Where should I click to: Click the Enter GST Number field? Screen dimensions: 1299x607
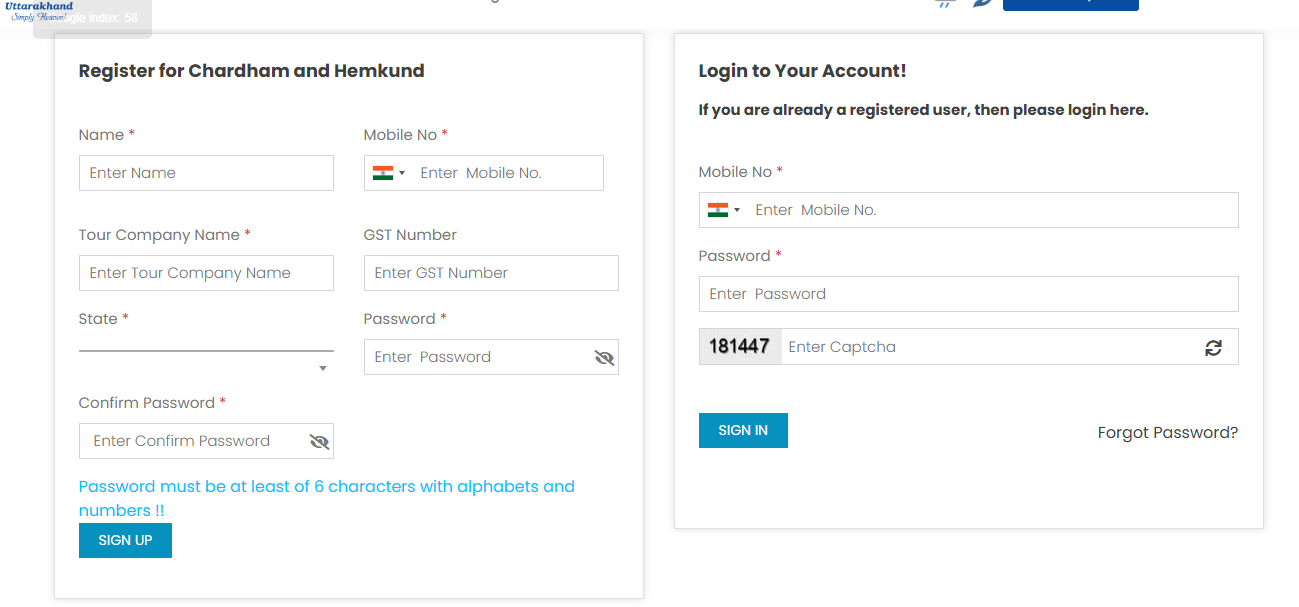pyautogui.click(x=491, y=273)
